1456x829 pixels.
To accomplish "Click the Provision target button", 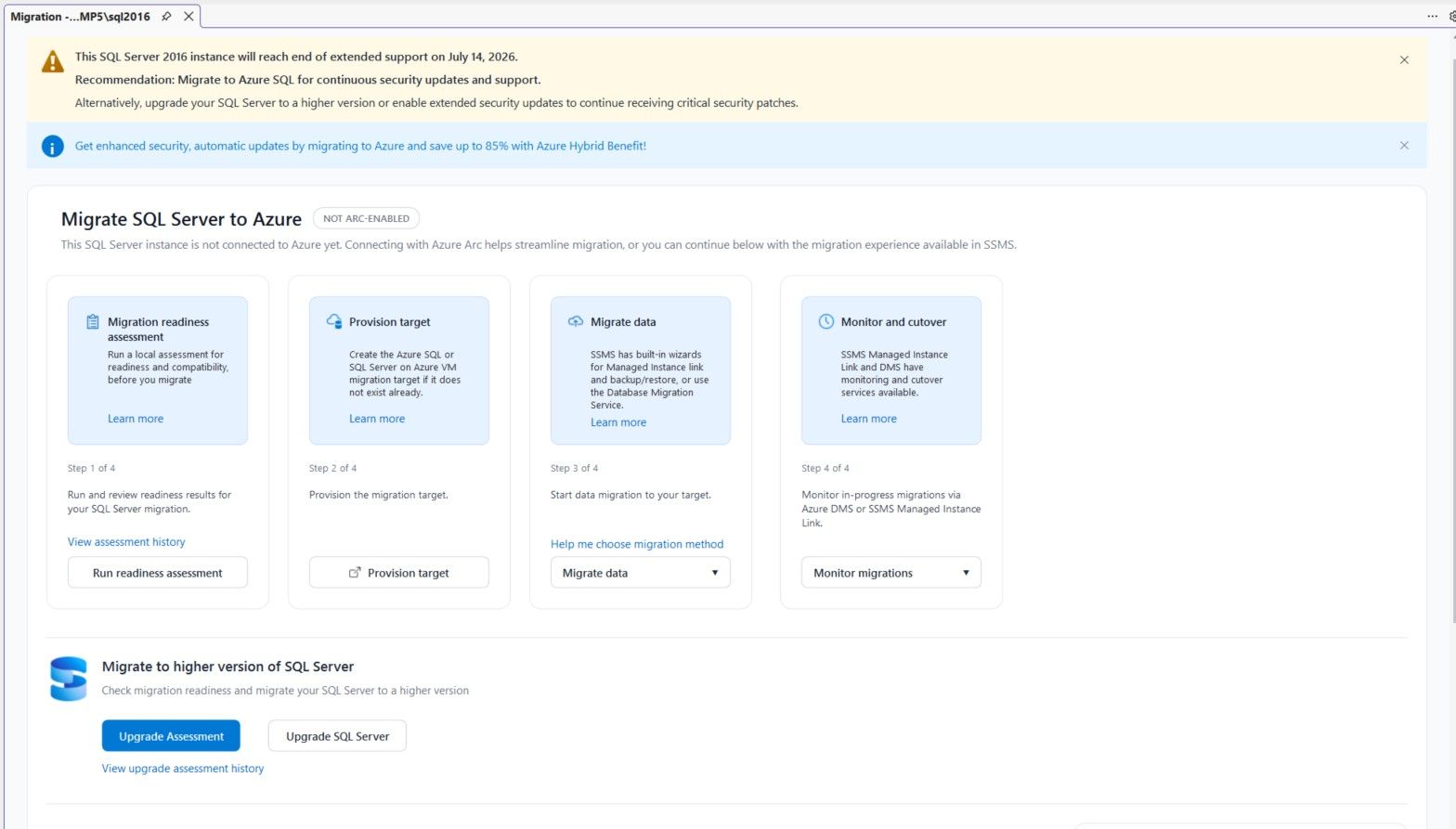I will click(x=399, y=573).
